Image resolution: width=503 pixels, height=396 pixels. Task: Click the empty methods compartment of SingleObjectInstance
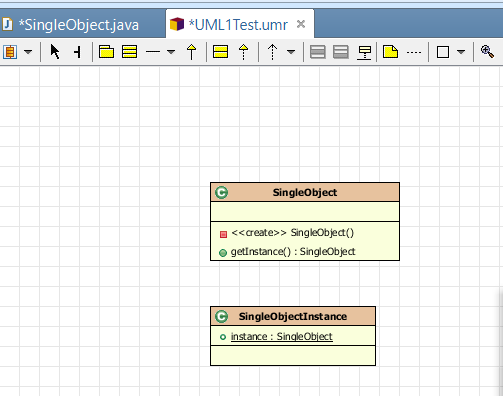click(293, 355)
